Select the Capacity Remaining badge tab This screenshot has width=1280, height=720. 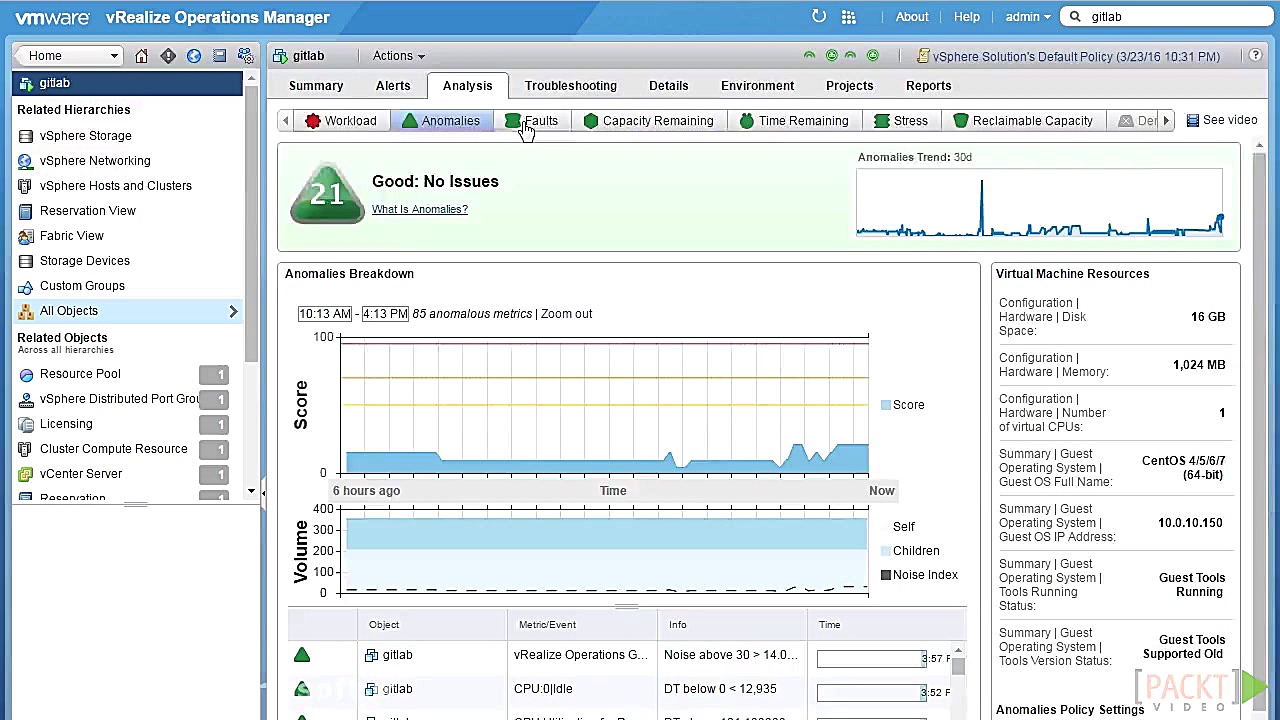pyautogui.click(x=648, y=121)
